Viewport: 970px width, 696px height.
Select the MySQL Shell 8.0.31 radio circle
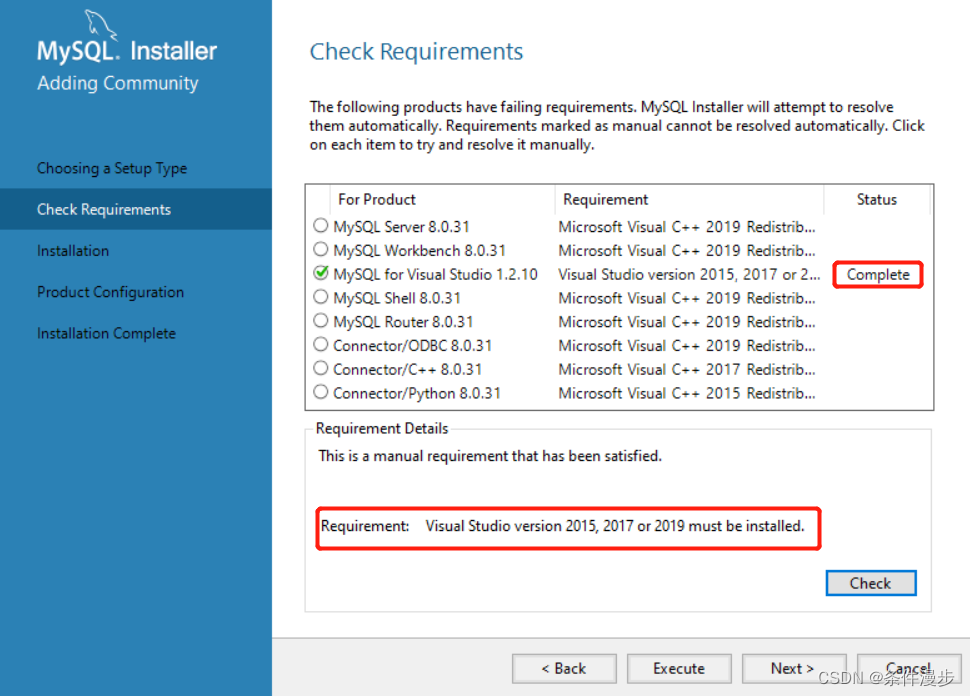click(320, 297)
